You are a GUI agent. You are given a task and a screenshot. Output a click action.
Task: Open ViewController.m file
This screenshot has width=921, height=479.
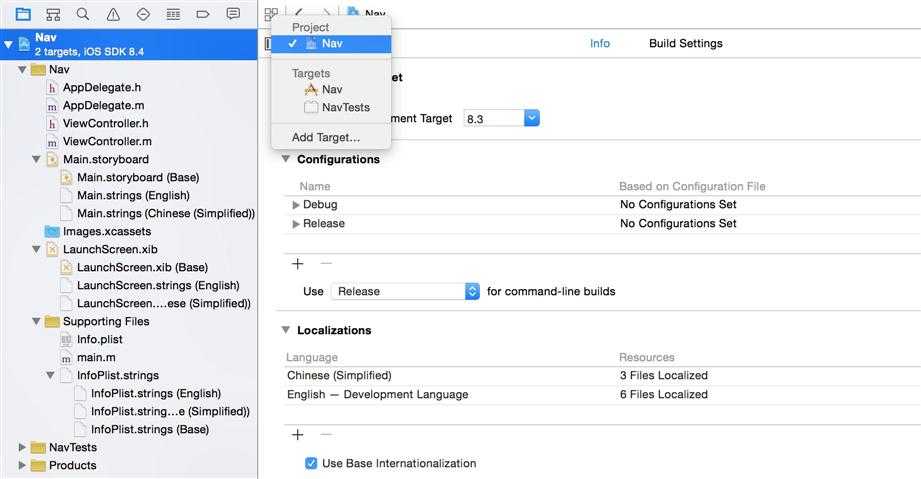(x=107, y=142)
